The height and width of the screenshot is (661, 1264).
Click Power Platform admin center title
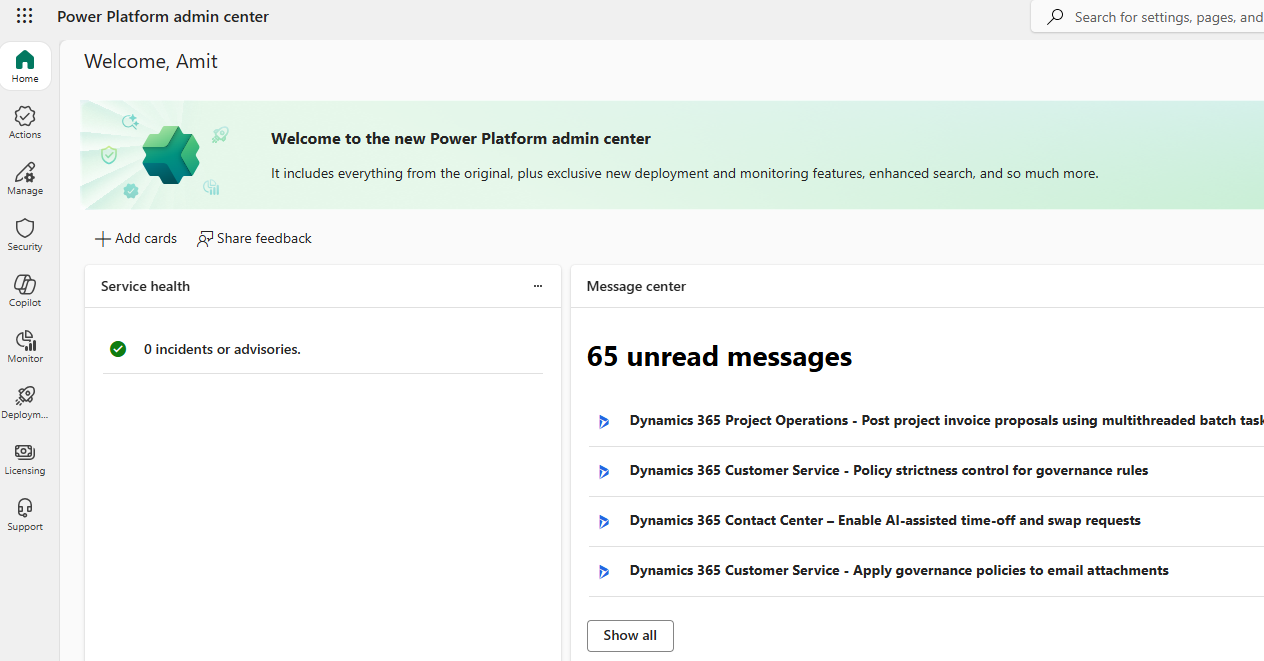[163, 16]
